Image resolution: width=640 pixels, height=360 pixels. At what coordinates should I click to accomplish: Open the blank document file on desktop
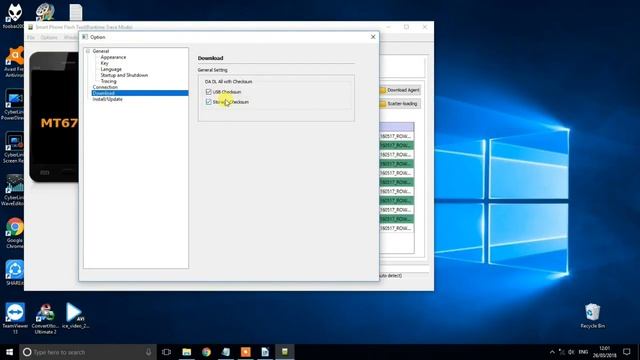click(x=76, y=12)
